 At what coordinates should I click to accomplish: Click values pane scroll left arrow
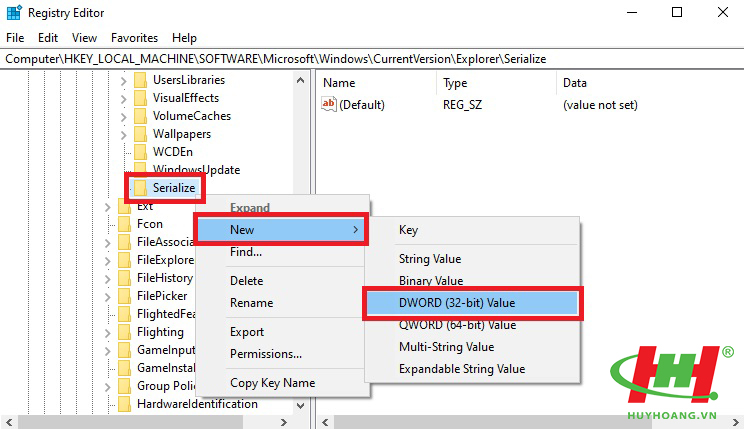point(325,422)
